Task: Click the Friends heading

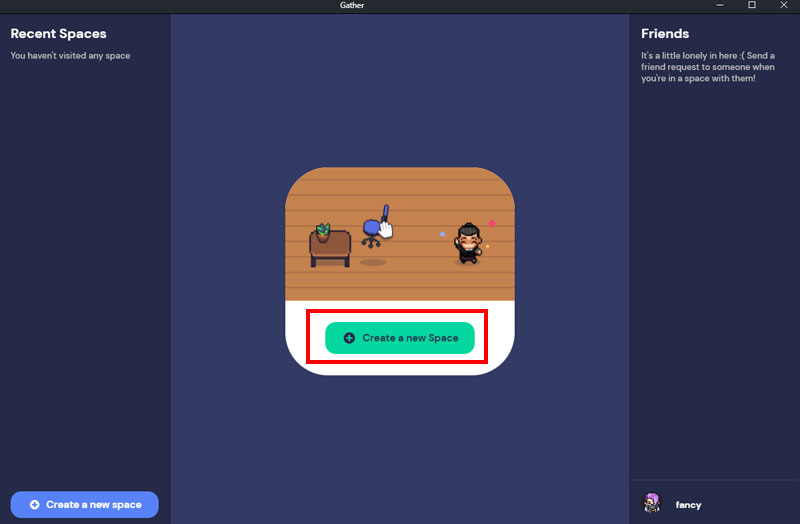Action: pyautogui.click(x=665, y=34)
